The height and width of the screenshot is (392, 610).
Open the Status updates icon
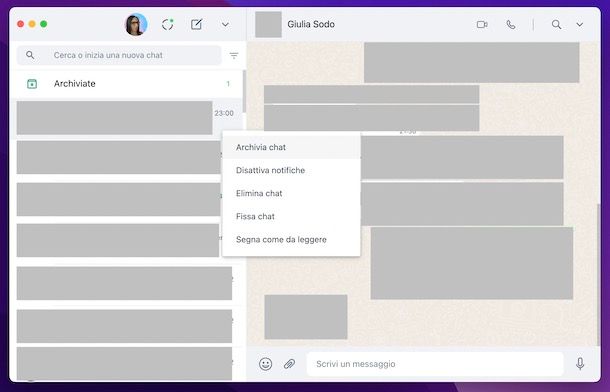pyautogui.click(x=167, y=24)
